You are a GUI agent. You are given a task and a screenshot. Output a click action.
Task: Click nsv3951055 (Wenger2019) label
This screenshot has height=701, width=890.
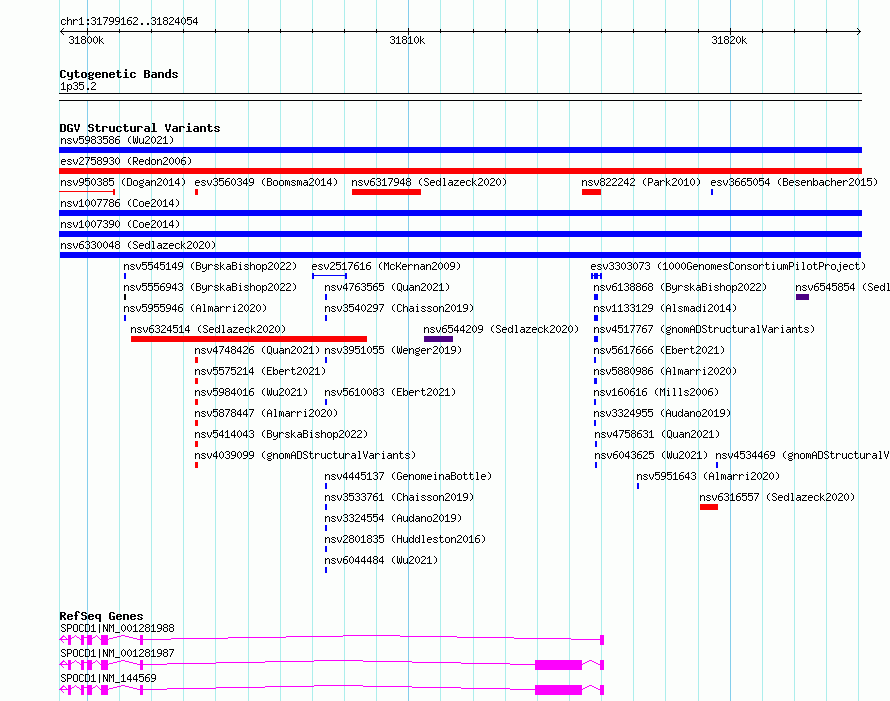[393, 350]
